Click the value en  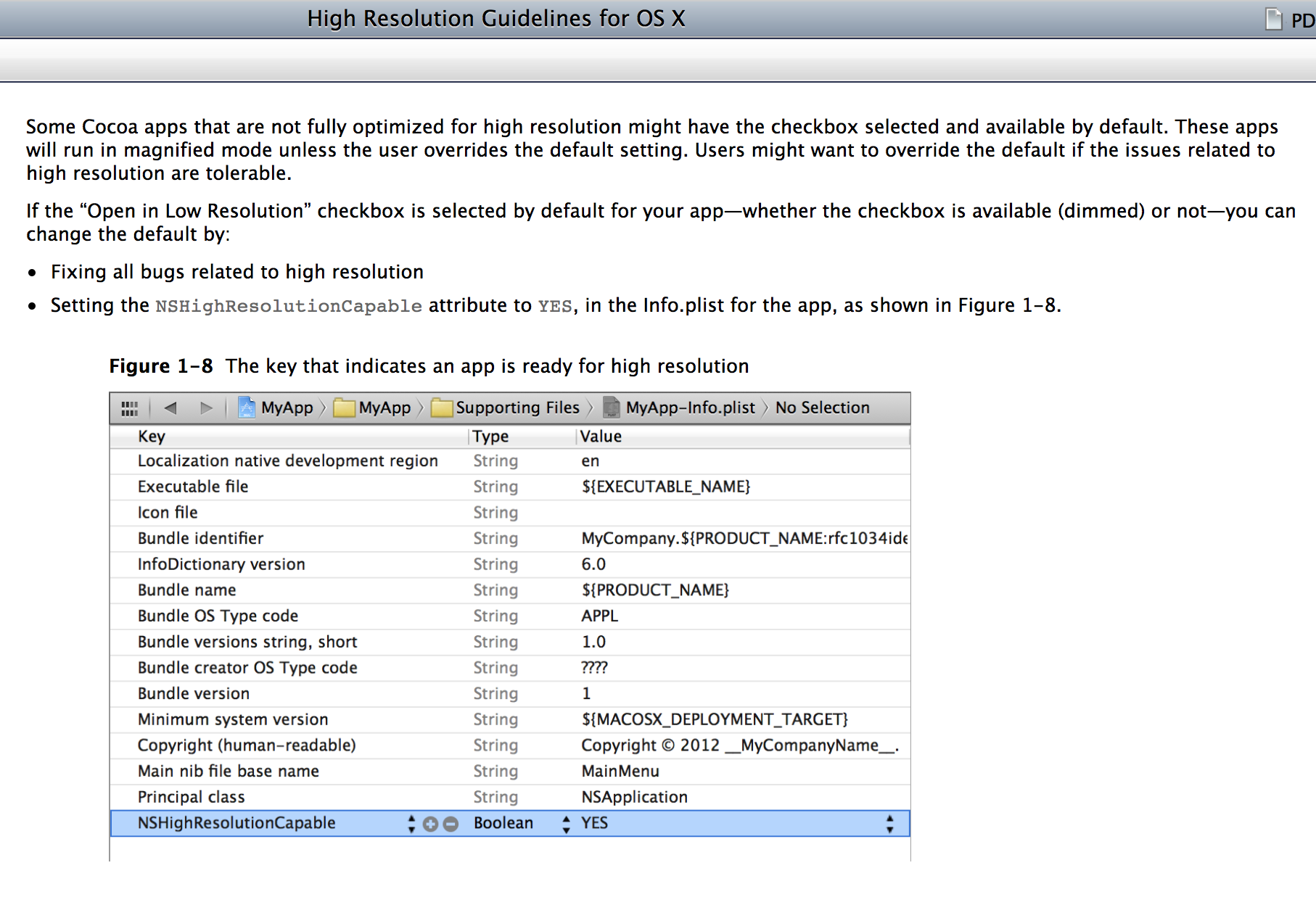591,461
